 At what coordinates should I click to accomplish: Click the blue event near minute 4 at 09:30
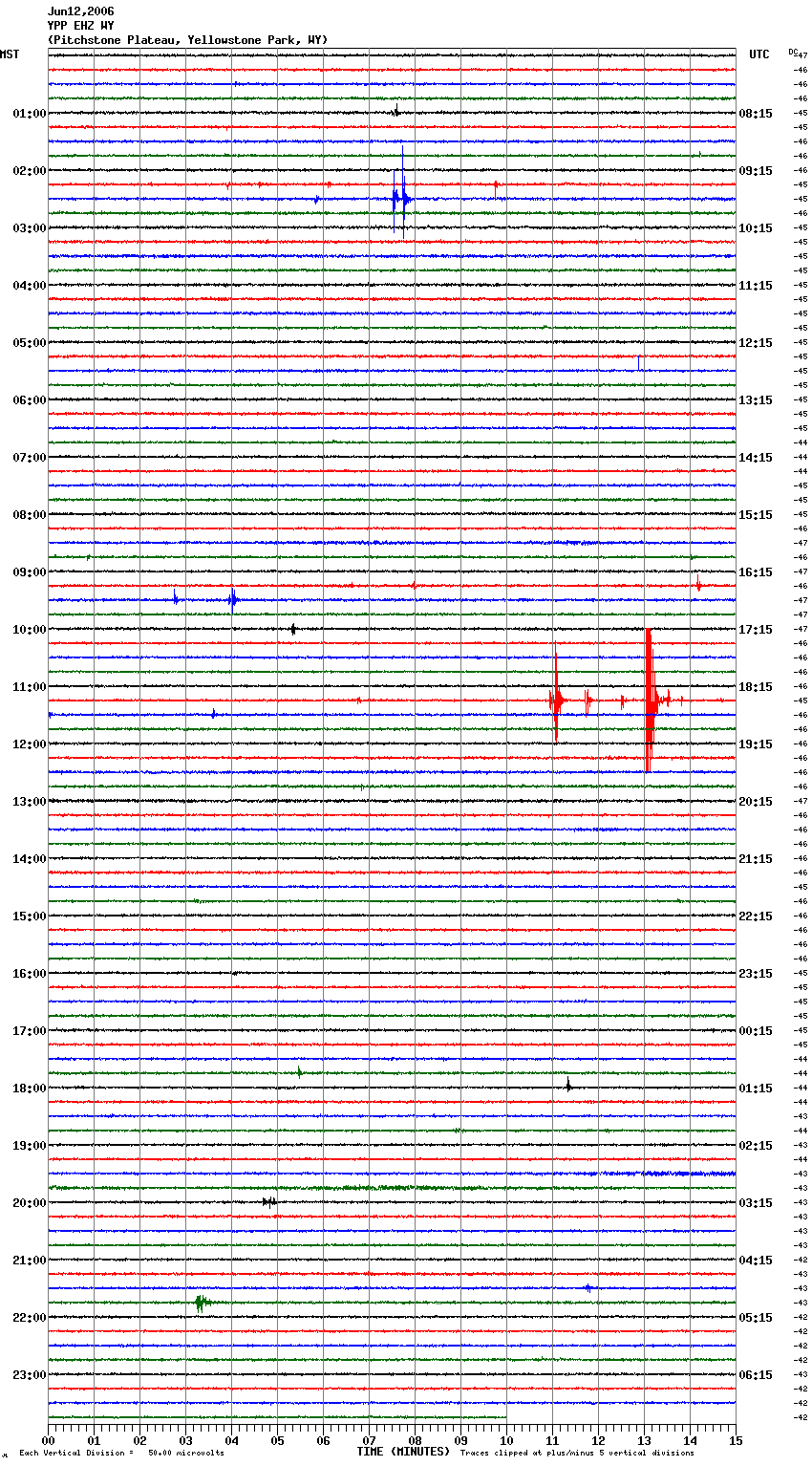tap(232, 600)
